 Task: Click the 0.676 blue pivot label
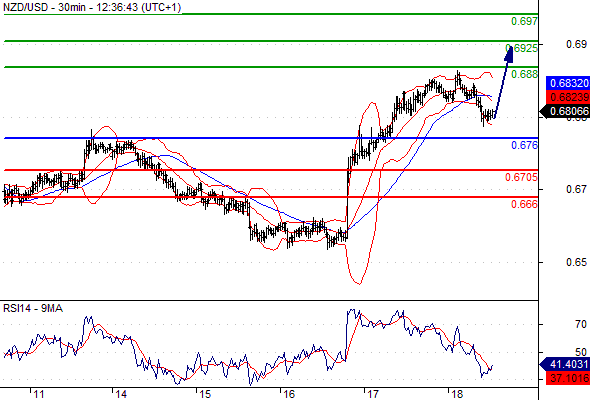524,145
